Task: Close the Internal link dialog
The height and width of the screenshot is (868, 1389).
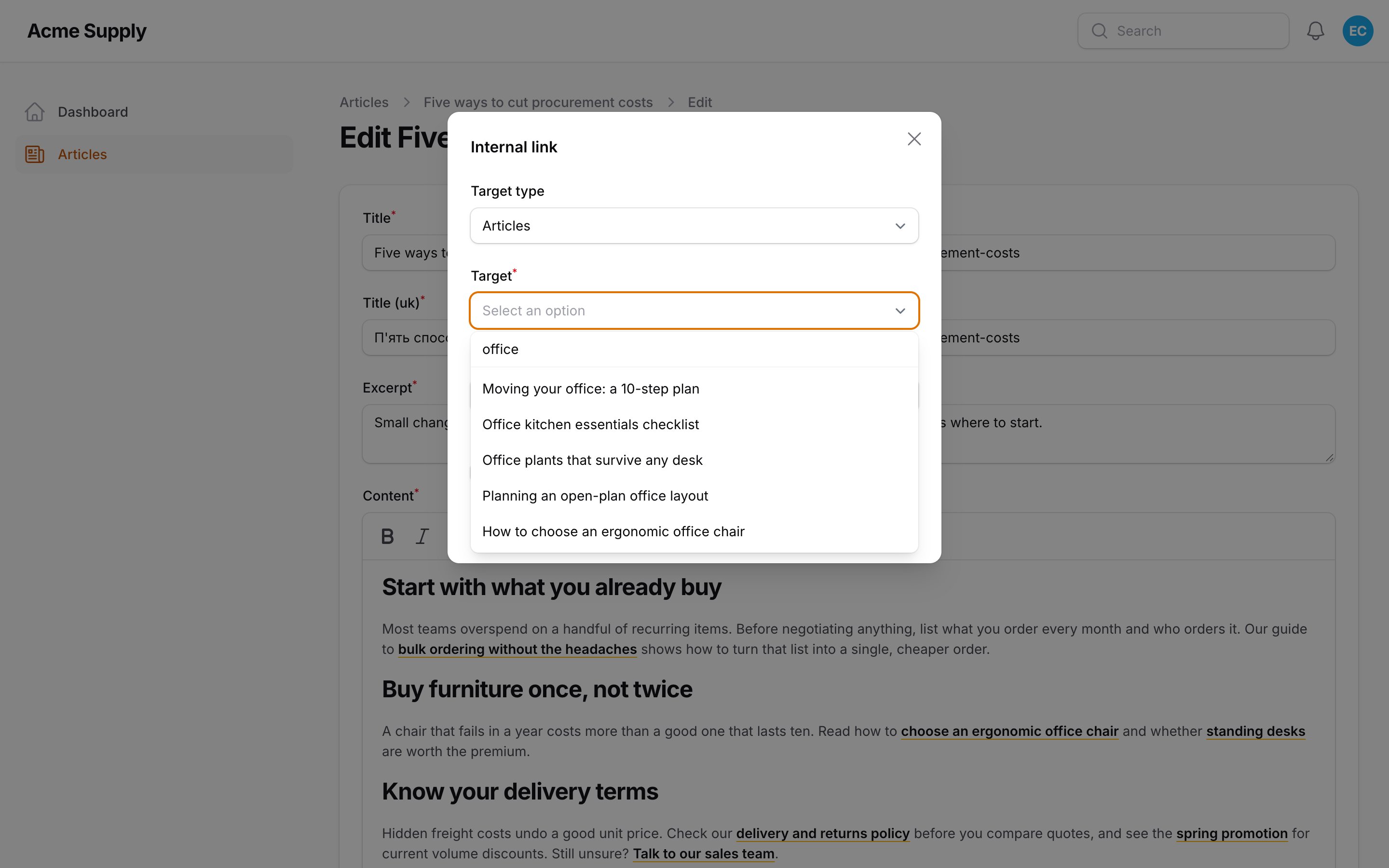Action: [914, 139]
